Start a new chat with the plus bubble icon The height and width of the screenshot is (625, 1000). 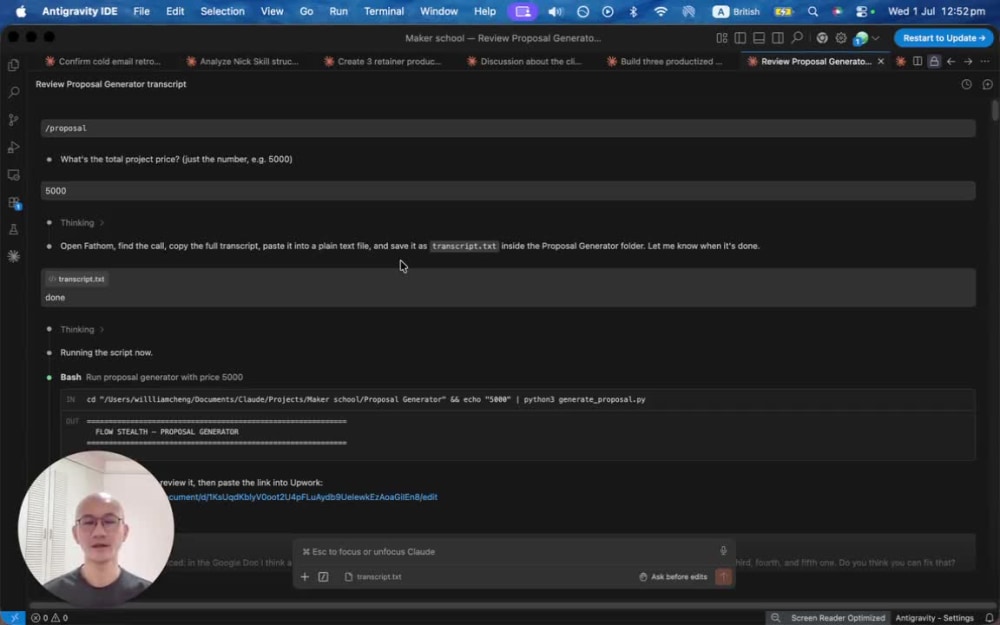pyautogui.click(x=987, y=84)
